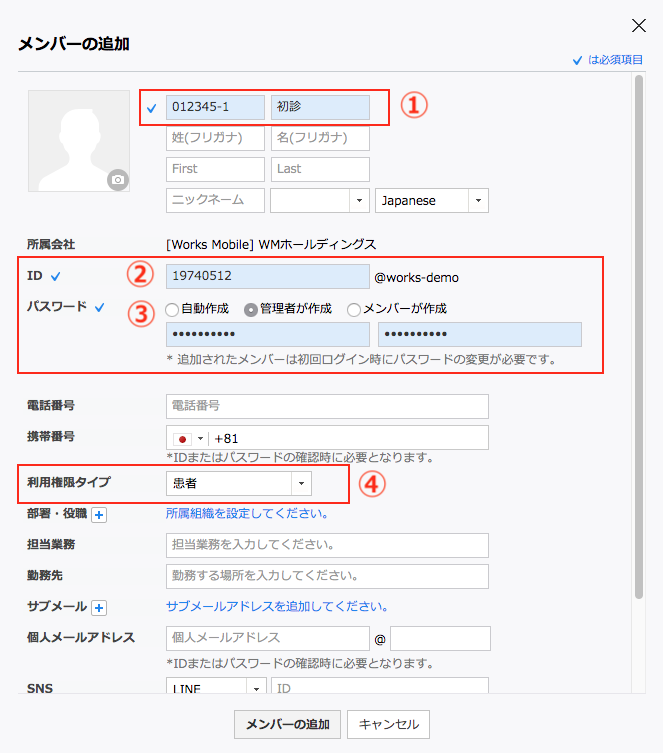The width and height of the screenshot is (663, 753).
Task: Open the LINE SNS type dropdown
Action: coord(216,689)
